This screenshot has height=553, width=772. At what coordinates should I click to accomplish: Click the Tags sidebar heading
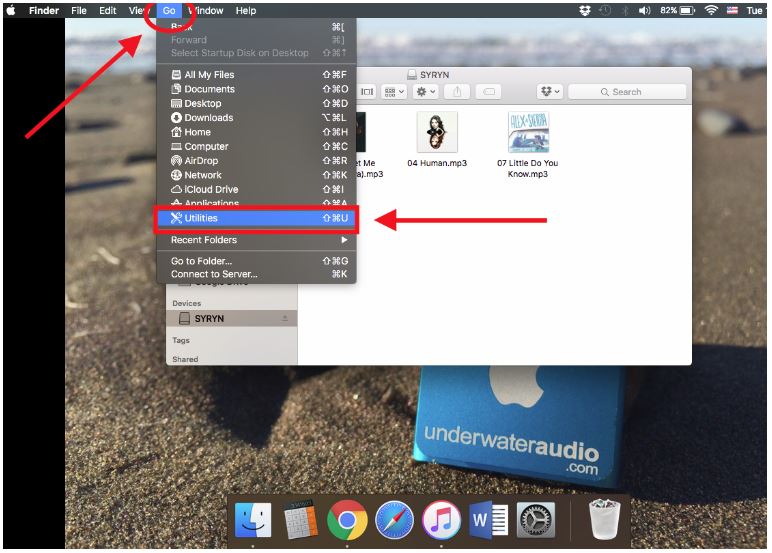point(181,340)
